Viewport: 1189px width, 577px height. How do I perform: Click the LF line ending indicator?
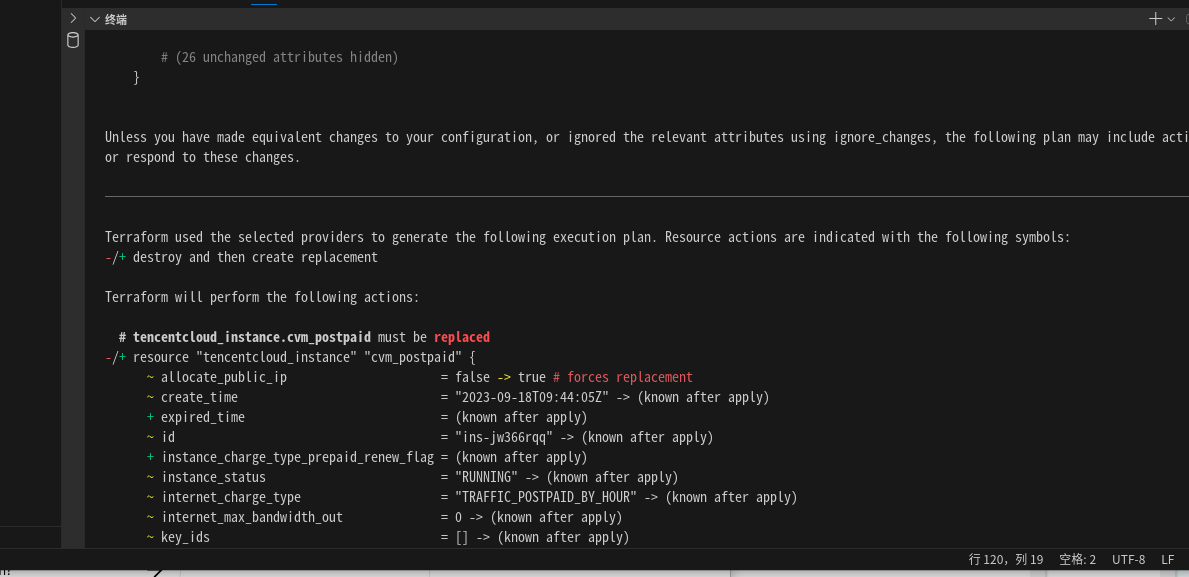tap(1167, 559)
